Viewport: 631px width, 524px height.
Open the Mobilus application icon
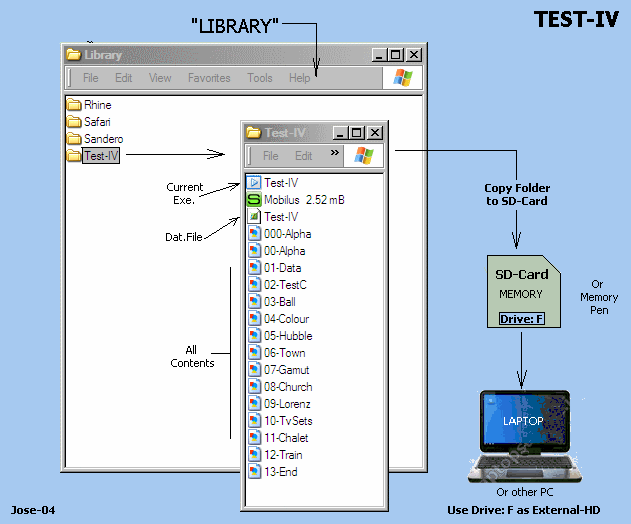pos(254,200)
